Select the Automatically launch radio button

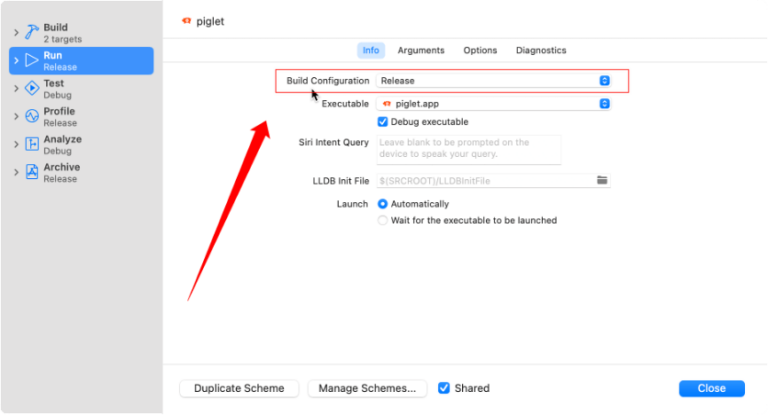[383, 204]
